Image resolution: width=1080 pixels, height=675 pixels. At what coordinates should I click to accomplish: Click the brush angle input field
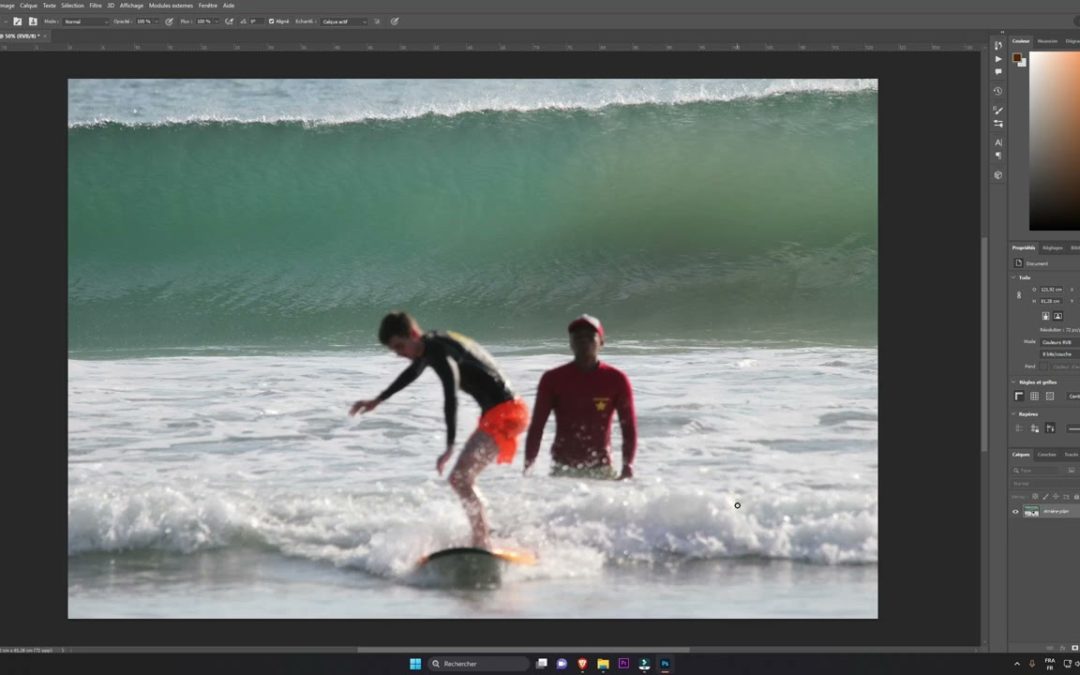click(x=255, y=21)
